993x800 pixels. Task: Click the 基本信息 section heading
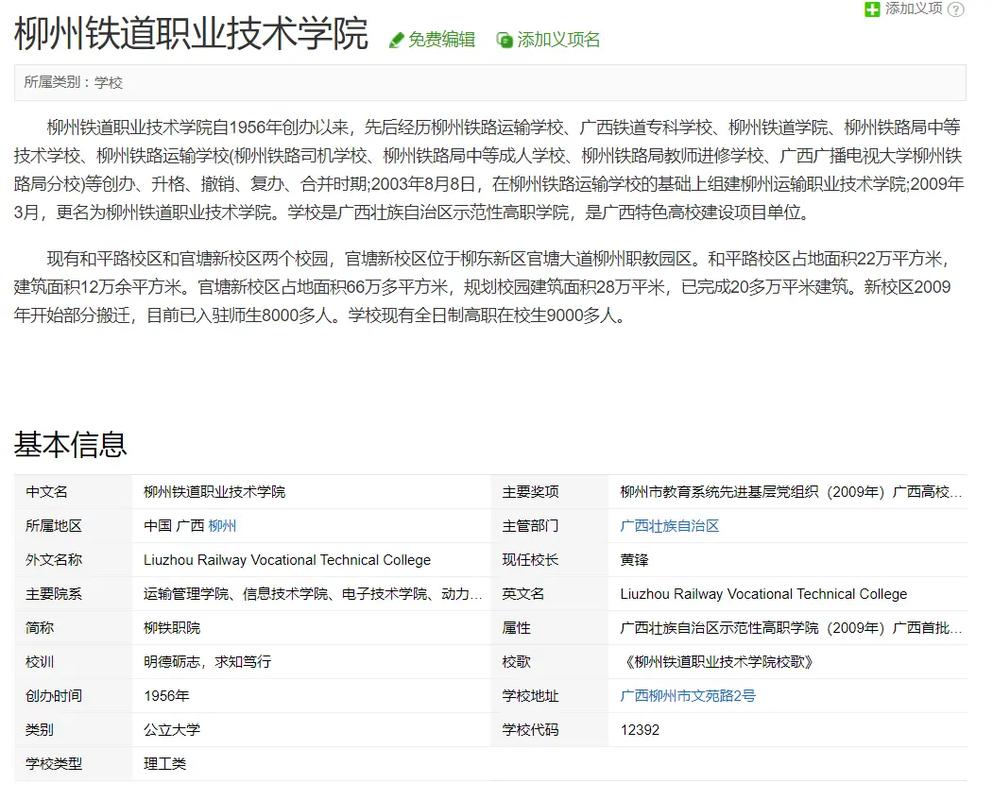(70, 444)
